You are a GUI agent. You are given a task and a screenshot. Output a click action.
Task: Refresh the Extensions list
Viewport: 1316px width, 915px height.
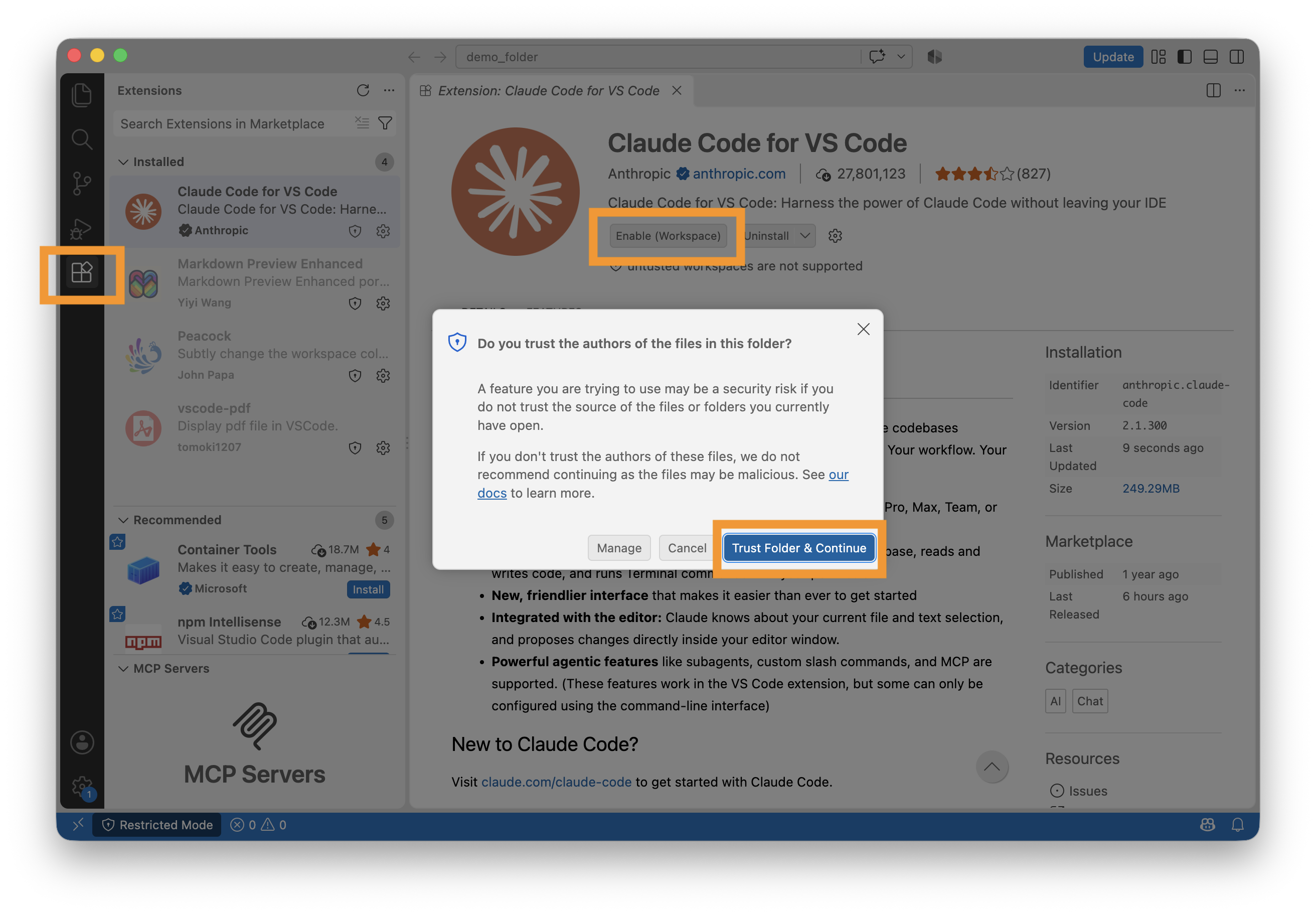click(x=363, y=91)
